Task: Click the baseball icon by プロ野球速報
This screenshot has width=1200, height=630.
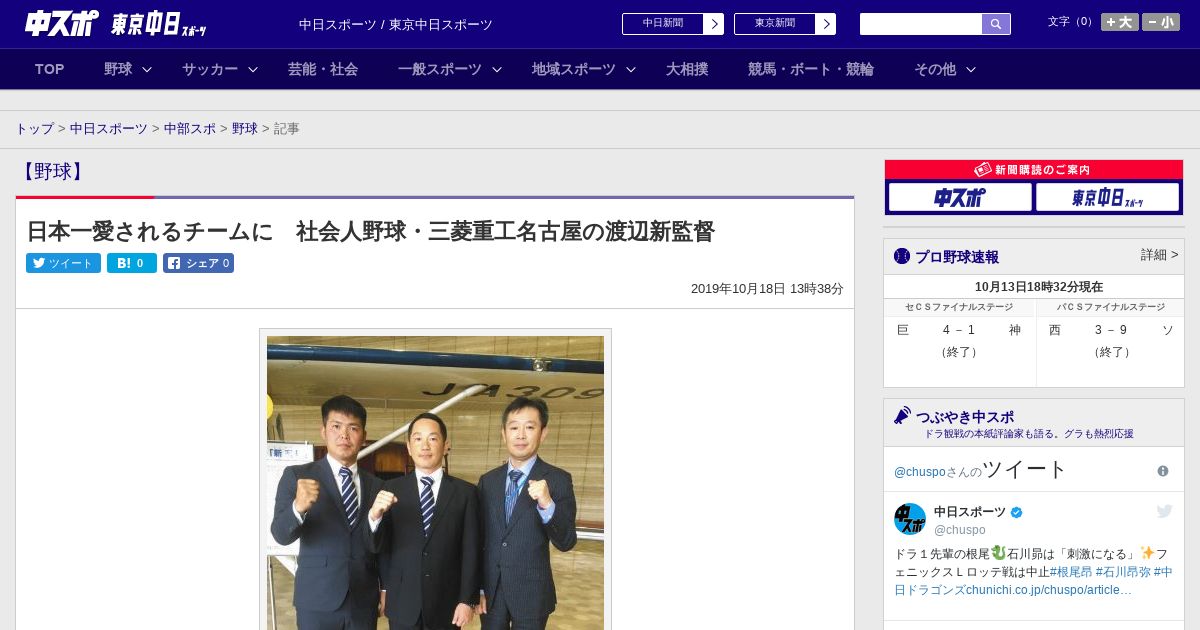Action: [902, 257]
